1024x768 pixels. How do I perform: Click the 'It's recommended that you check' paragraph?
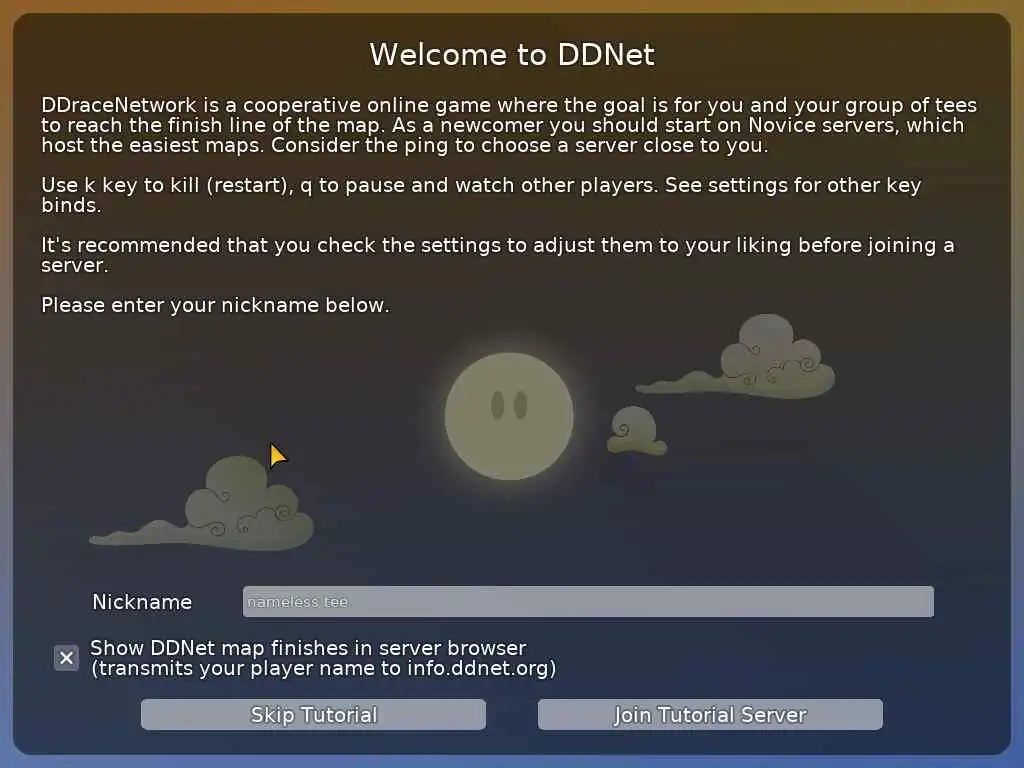tap(498, 255)
